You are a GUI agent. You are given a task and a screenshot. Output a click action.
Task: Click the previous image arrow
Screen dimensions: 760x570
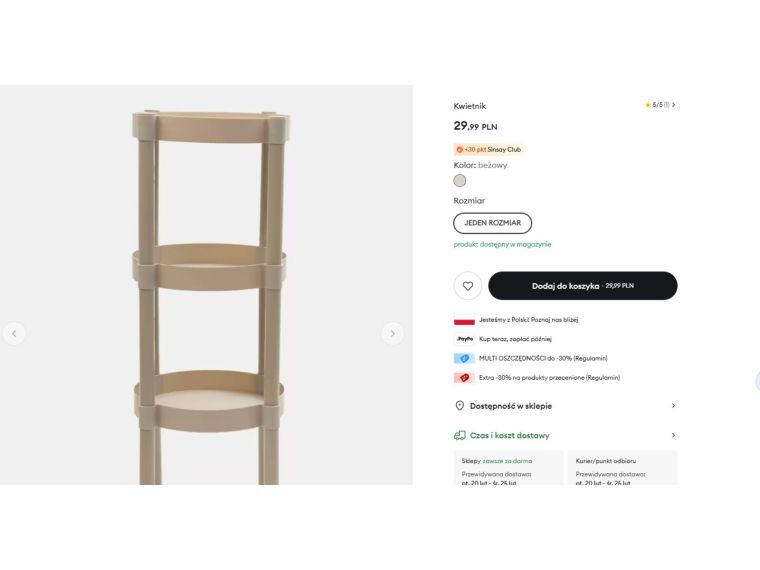tap(14, 334)
